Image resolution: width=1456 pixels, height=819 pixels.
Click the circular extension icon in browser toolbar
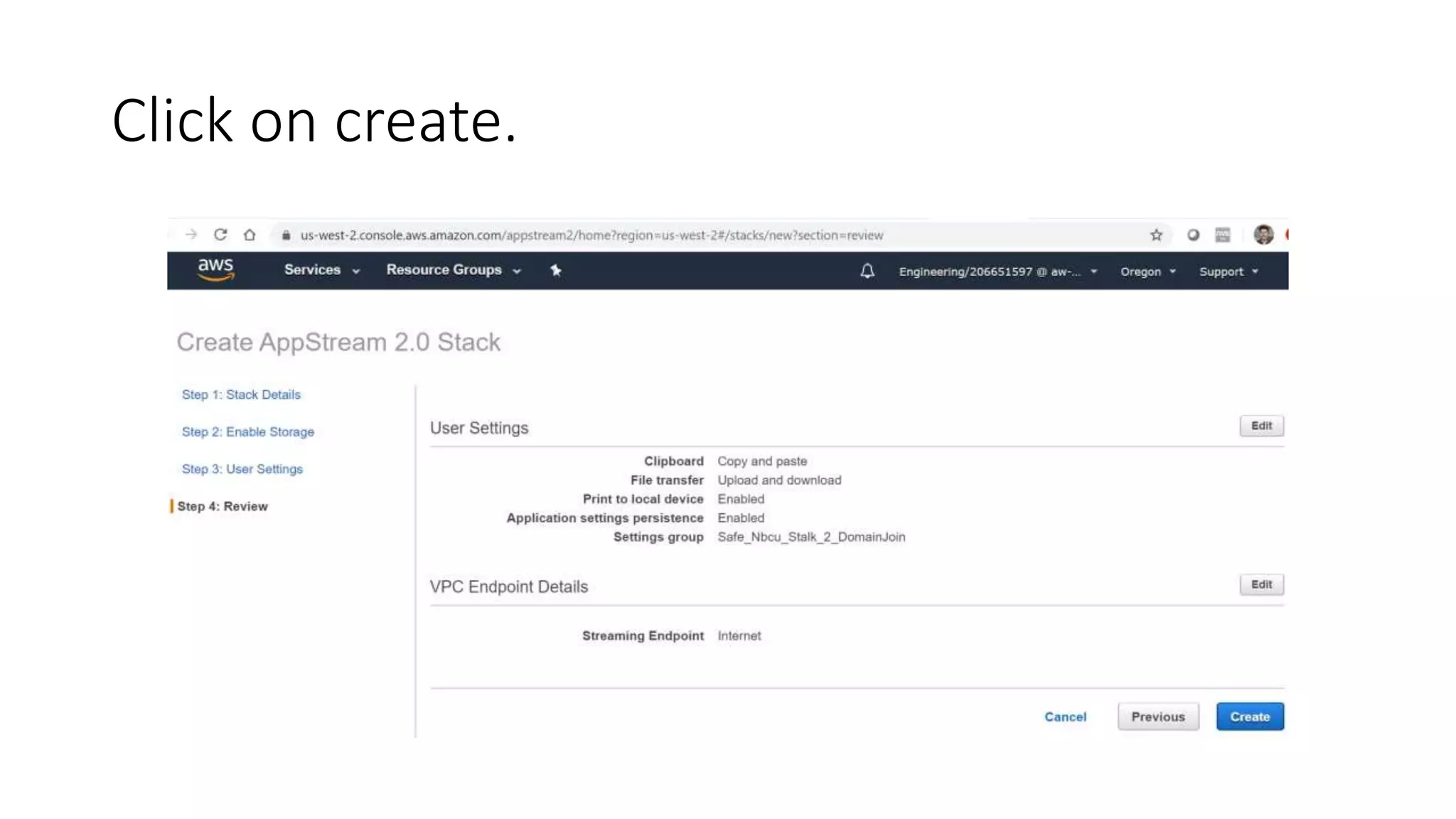click(x=1193, y=235)
